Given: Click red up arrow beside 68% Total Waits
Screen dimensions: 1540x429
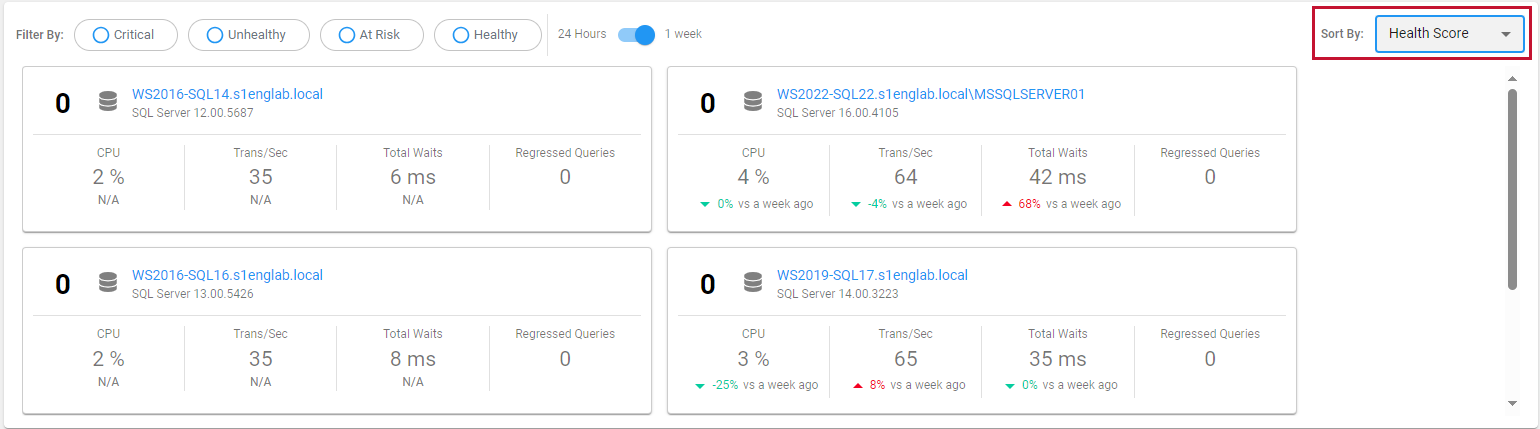Looking at the screenshot, I should click(x=1006, y=204).
